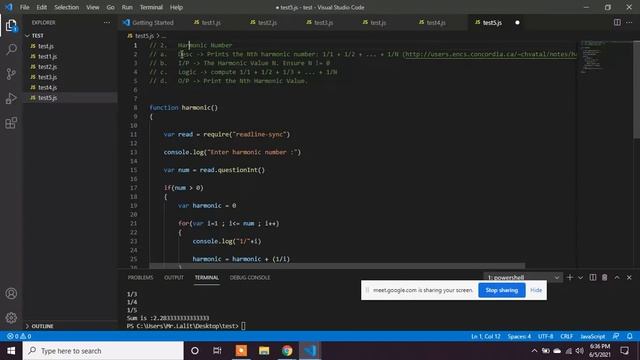
Task: Open Source Control view
Action: tap(11, 74)
